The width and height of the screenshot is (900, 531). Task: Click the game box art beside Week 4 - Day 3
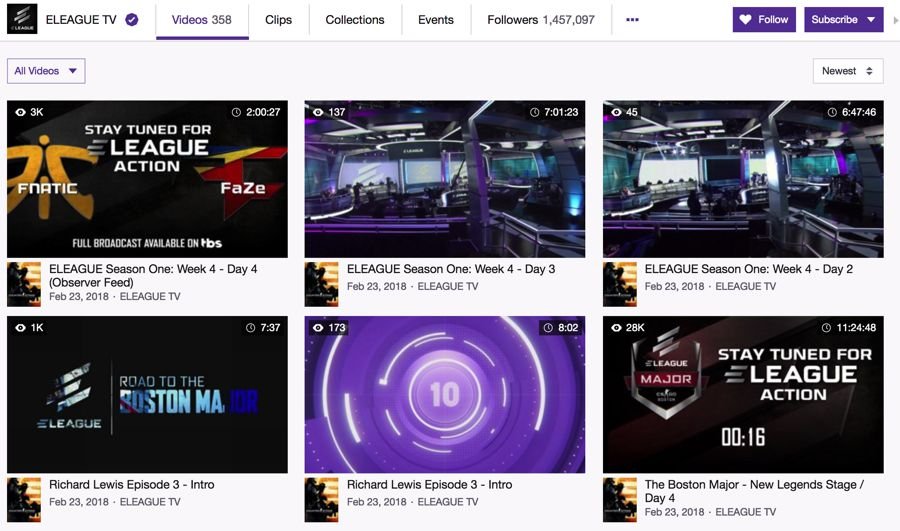coord(321,284)
